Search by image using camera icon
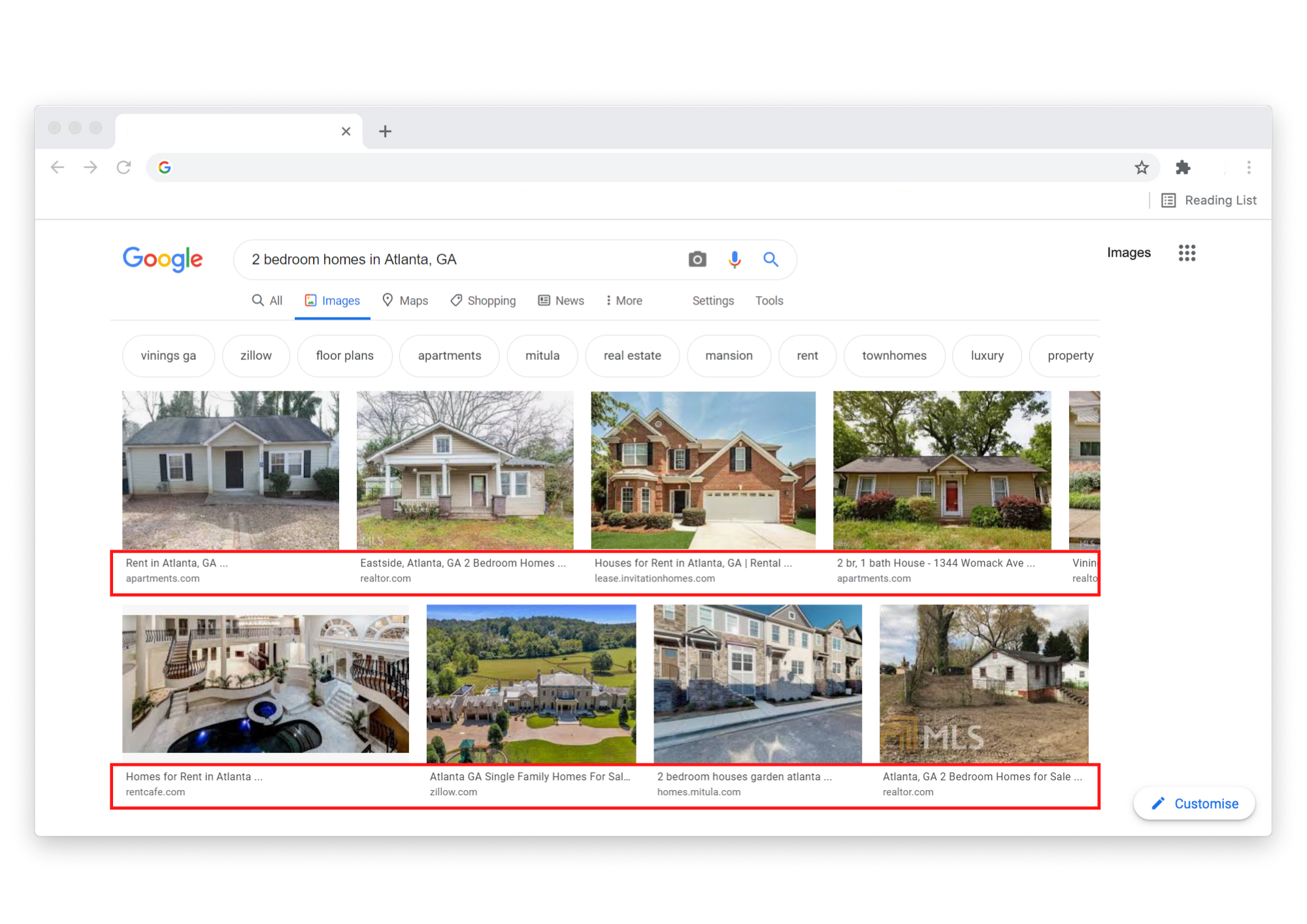 (x=697, y=259)
